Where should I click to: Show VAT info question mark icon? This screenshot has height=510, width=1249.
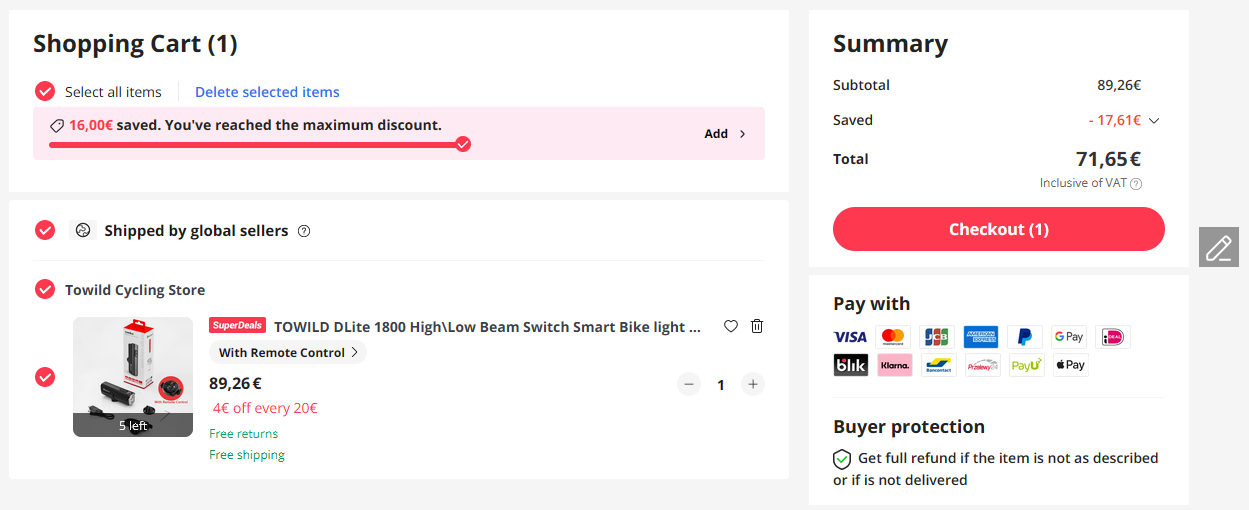pyautogui.click(x=1136, y=184)
